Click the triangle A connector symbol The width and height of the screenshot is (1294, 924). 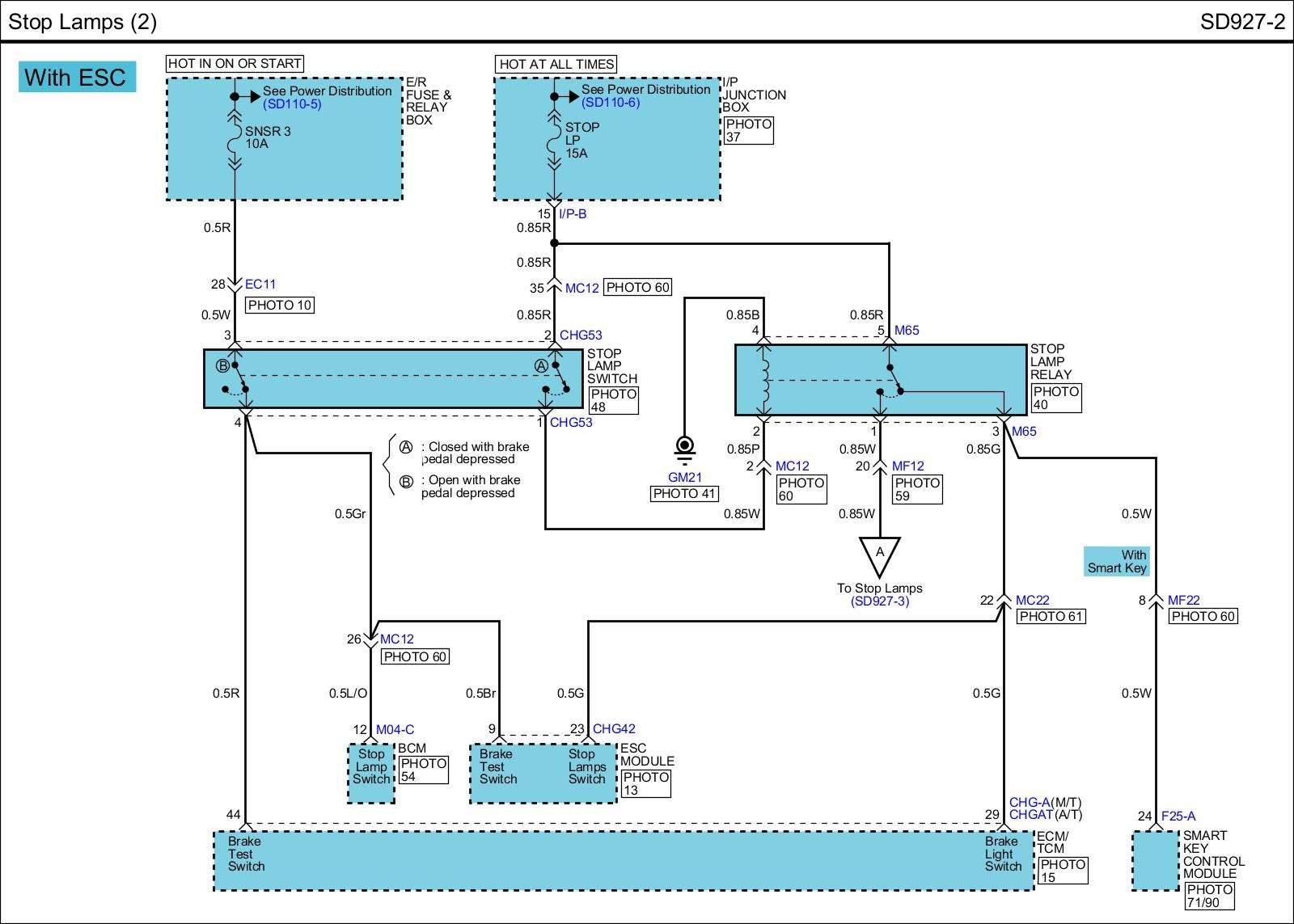[880, 555]
